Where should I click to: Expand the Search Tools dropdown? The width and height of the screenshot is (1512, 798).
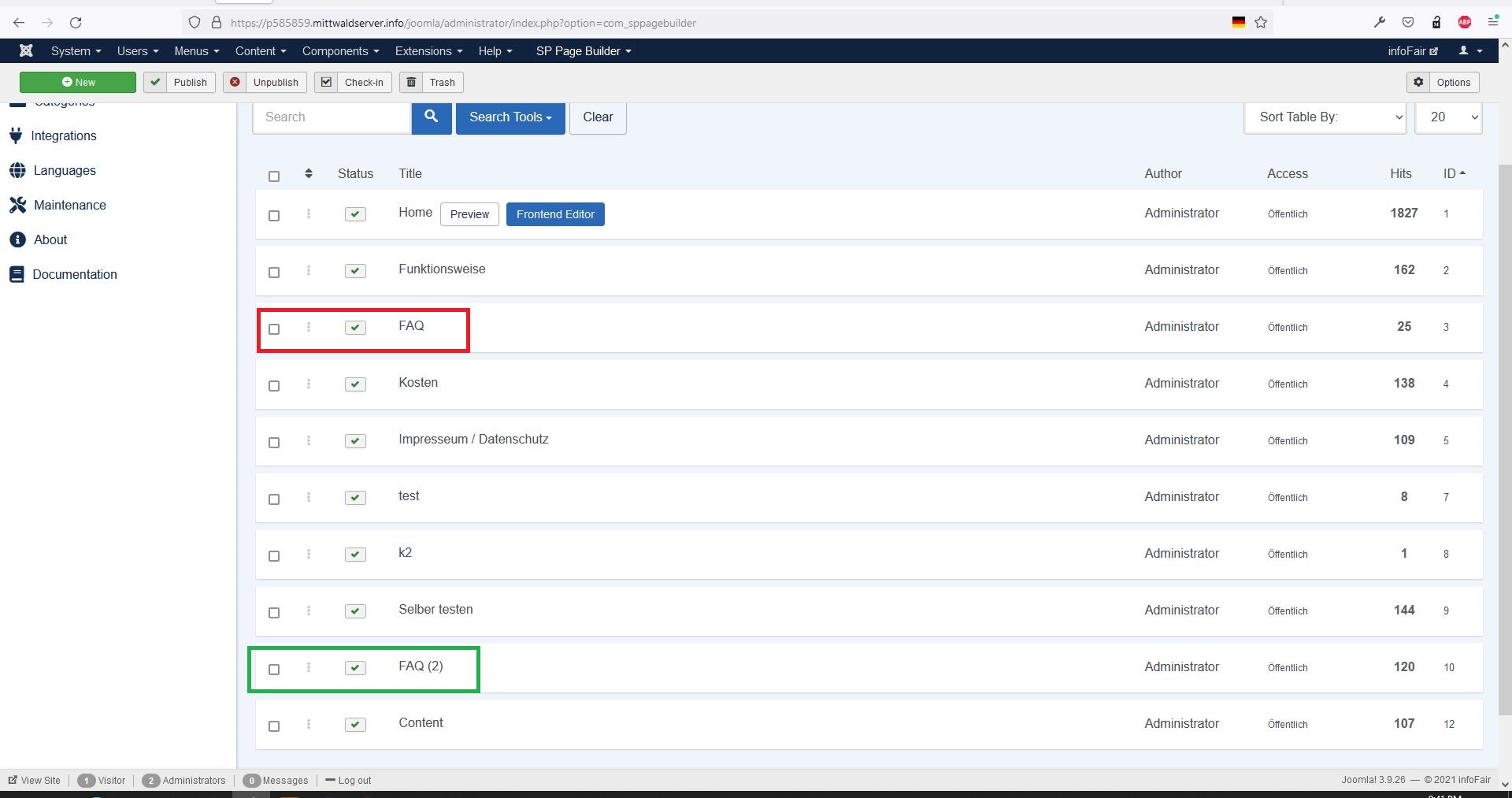point(510,117)
